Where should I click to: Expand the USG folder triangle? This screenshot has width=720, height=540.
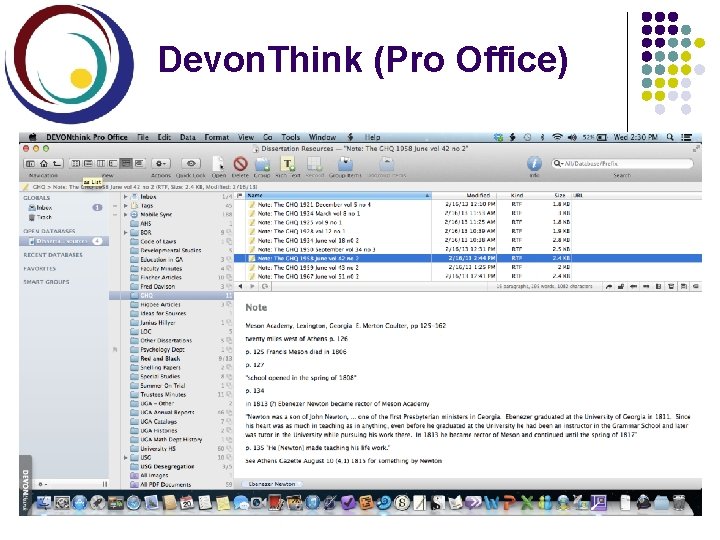(x=125, y=457)
